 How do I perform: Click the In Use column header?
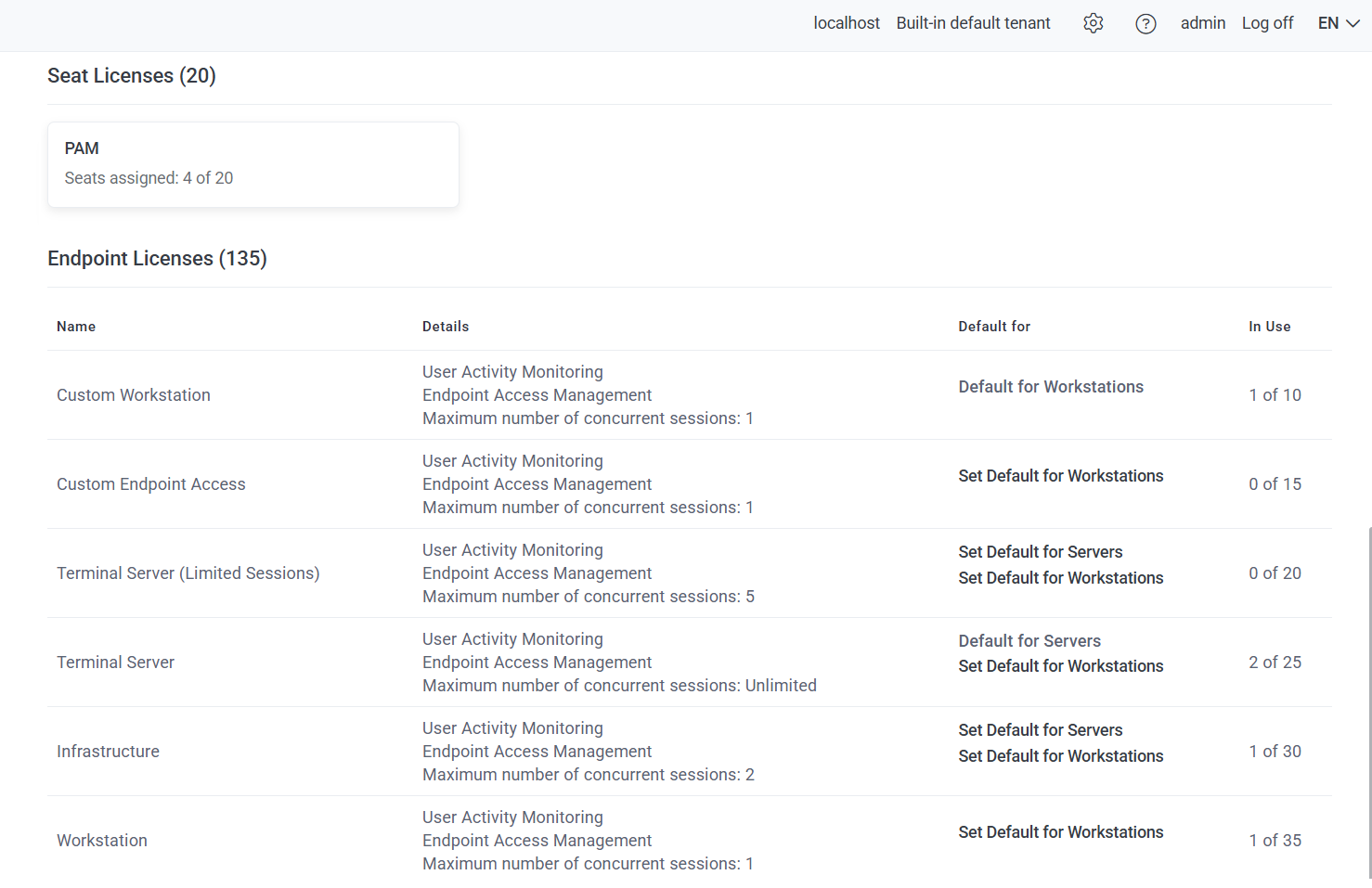[x=1269, y=327]
